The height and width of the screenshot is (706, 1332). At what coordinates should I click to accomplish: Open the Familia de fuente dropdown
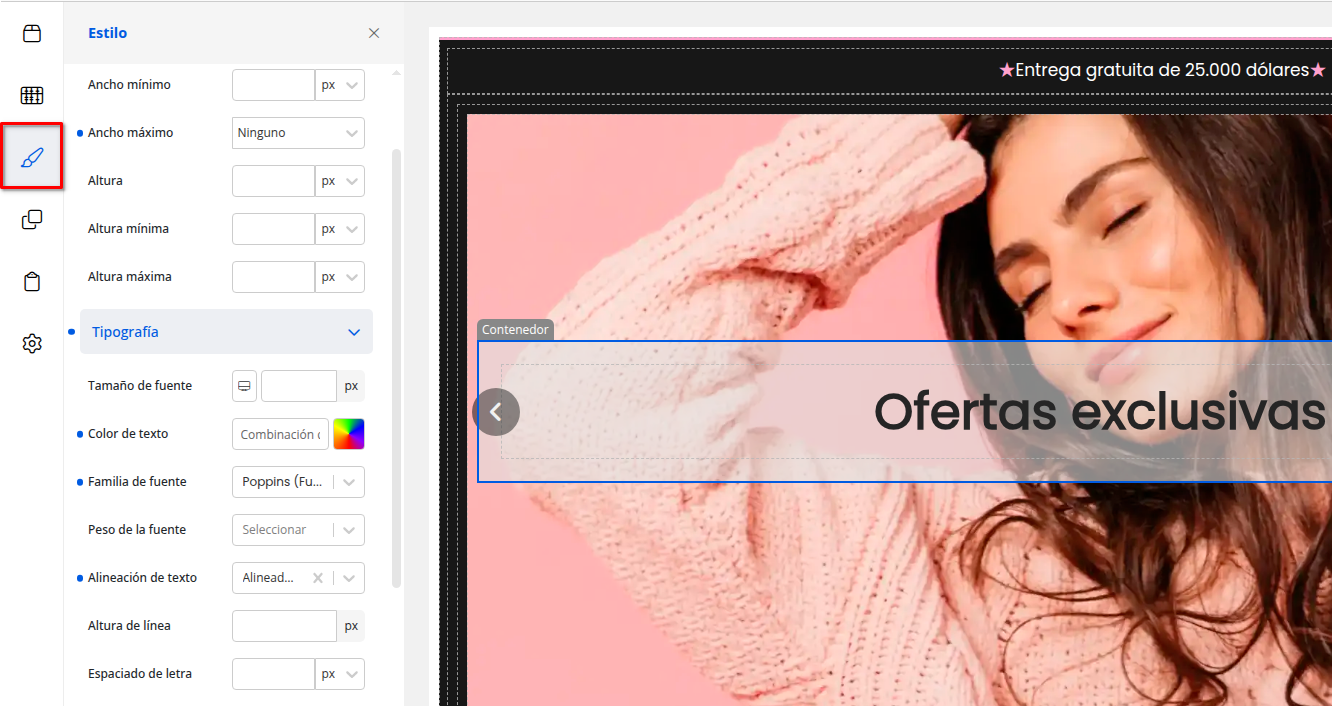click(298, 482)
